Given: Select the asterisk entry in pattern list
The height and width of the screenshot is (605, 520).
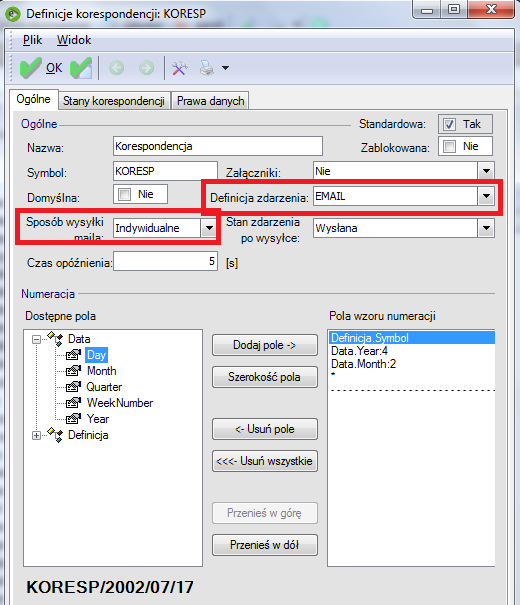Looking at the screenshot, I should [333, 374].
